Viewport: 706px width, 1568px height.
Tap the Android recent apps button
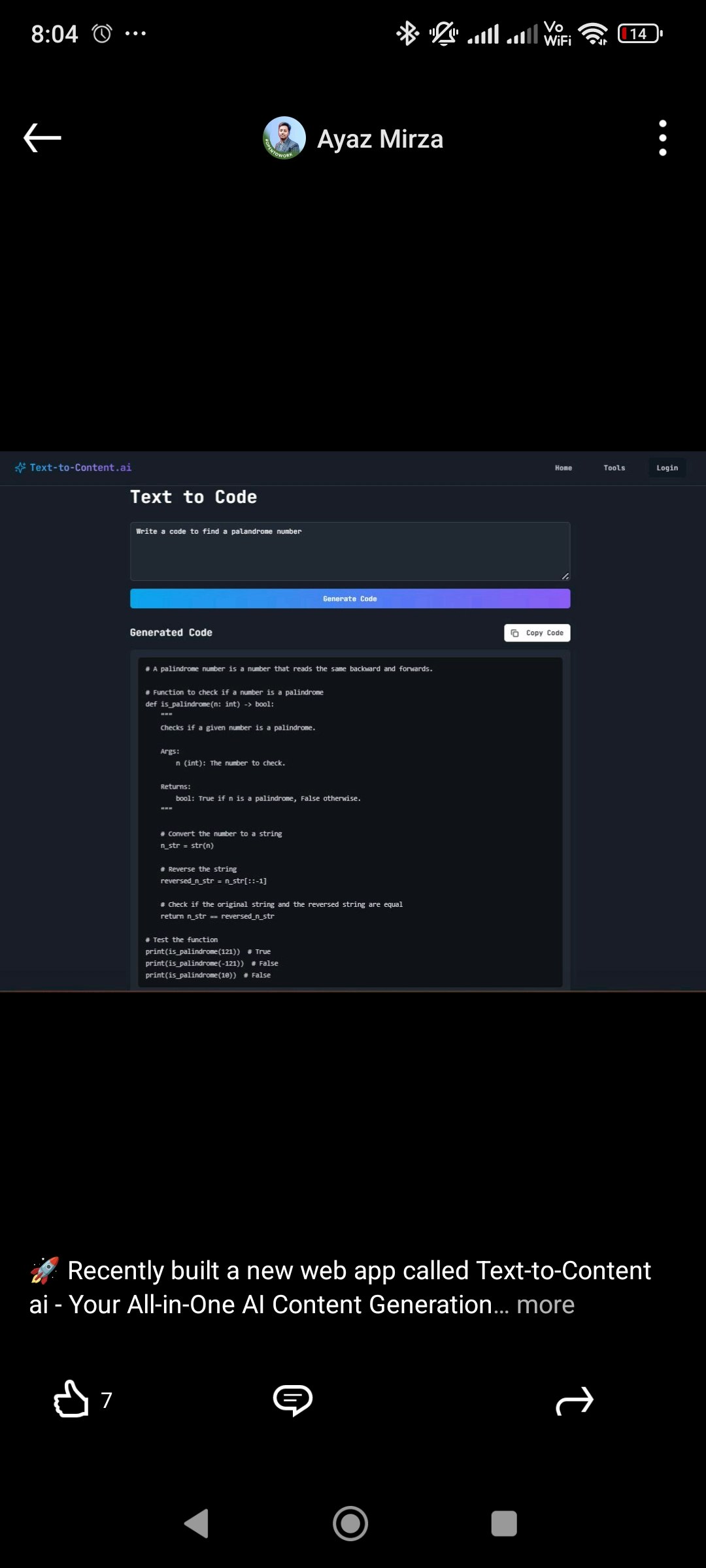(504, 1524)
